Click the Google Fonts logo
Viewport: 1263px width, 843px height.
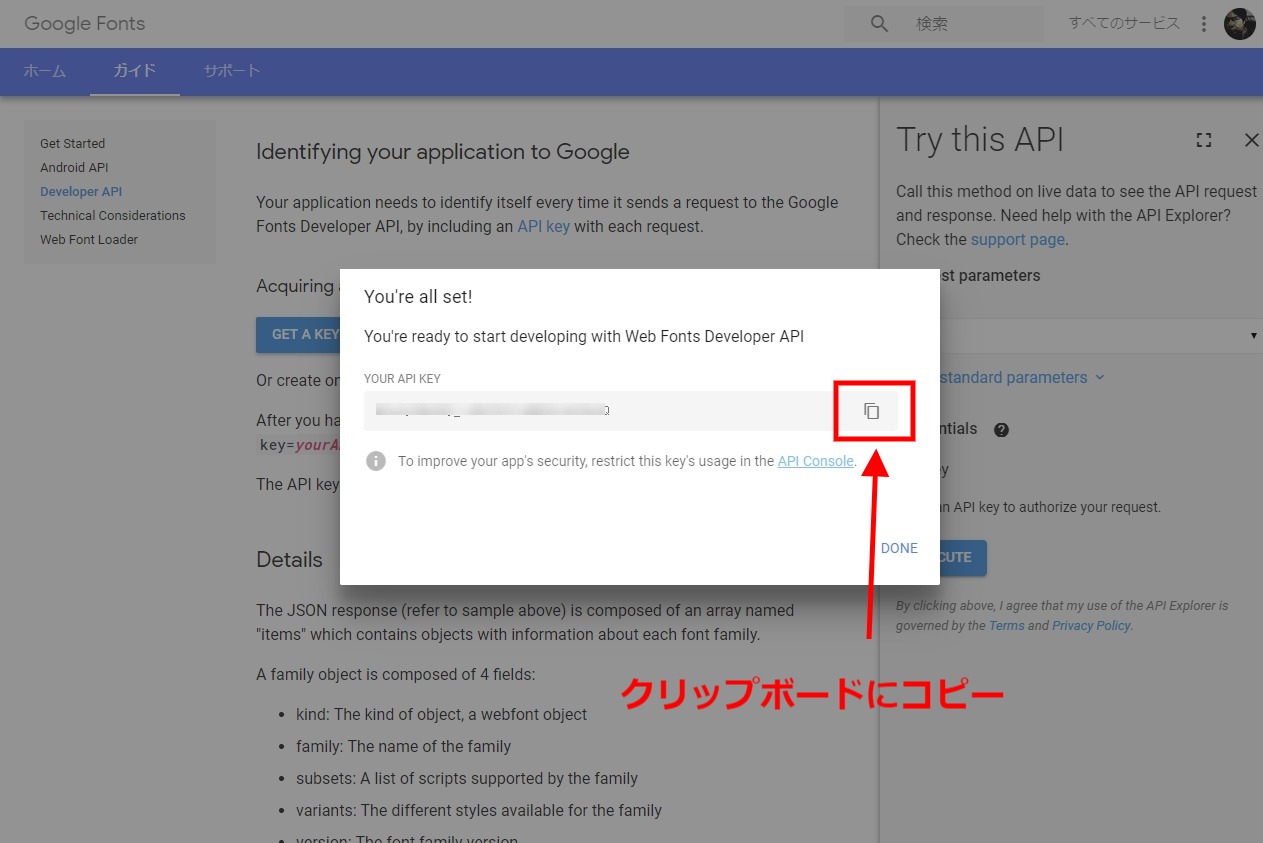click(x=84, y=23)
